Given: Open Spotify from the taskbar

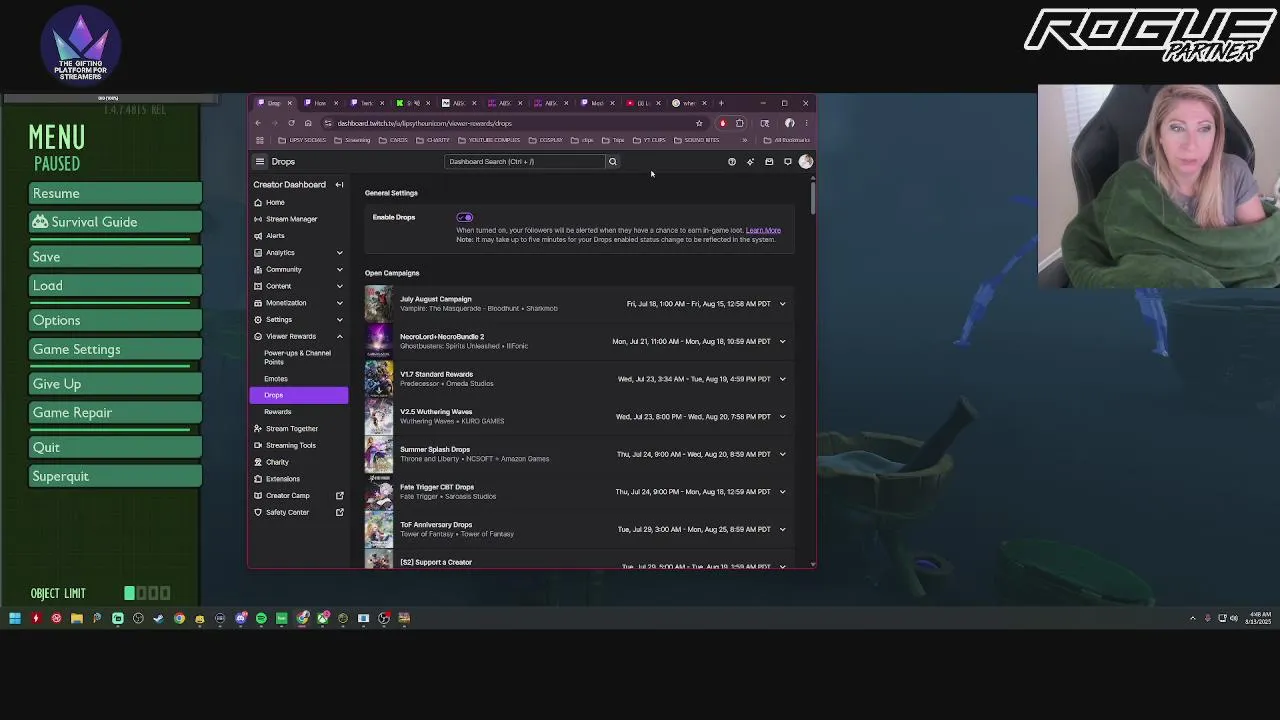Looking at the screenshot, I should coord(261,619).
